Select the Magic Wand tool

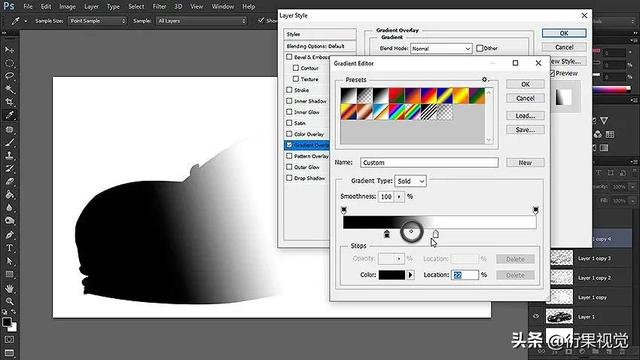pos(9,89)
